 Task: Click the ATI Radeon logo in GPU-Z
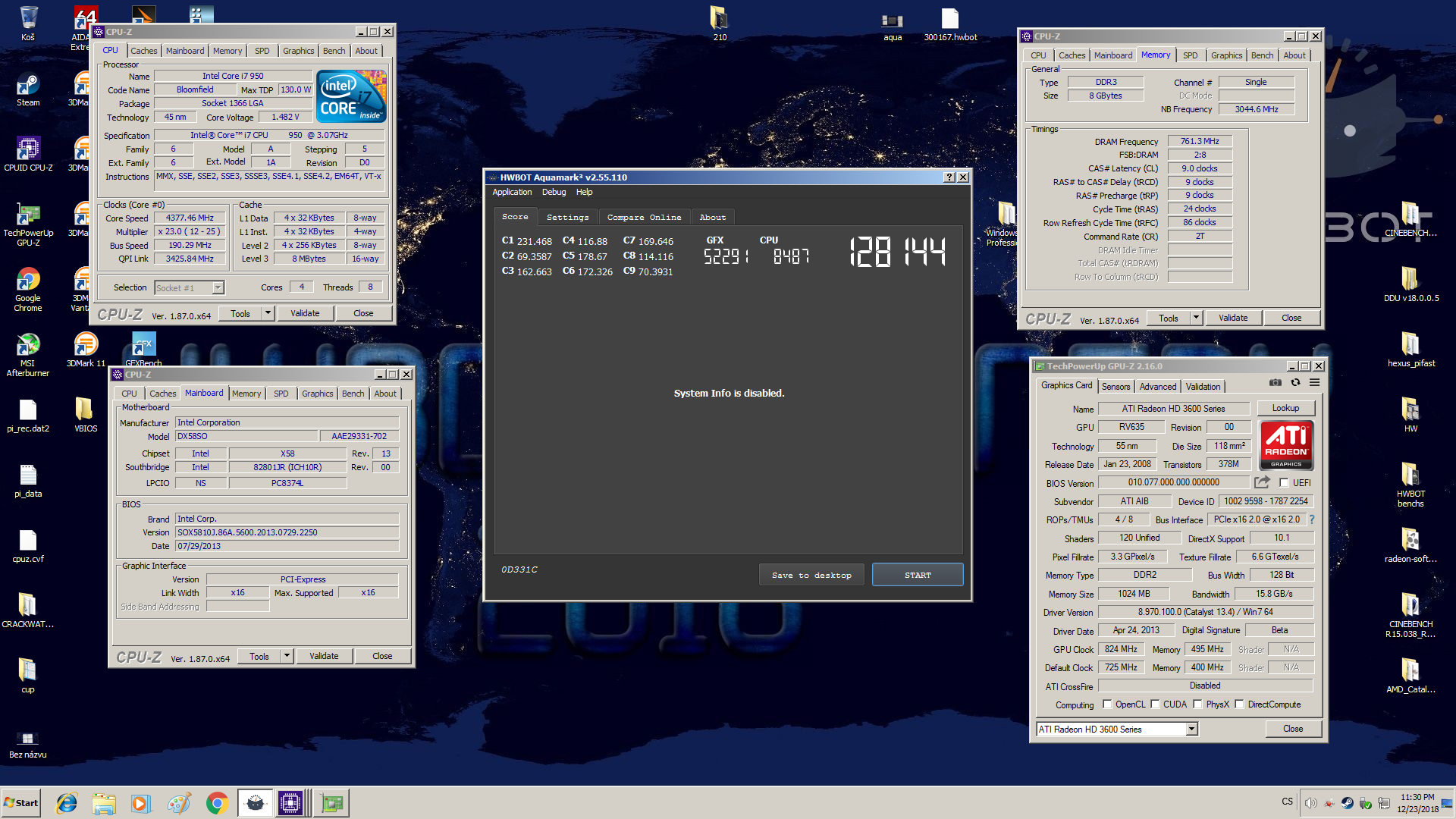tap(1286, 445)
